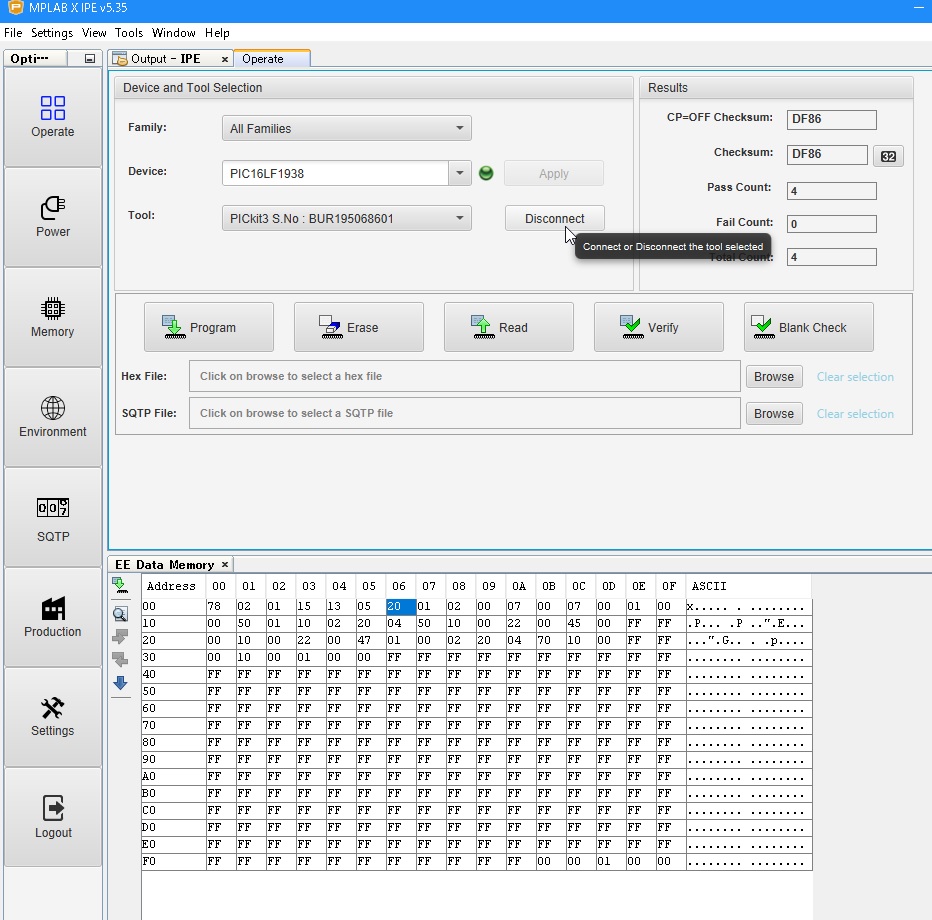
Task: Select the cell 47 in row 20
Action: pyautogui.click(x=370, y=640)
